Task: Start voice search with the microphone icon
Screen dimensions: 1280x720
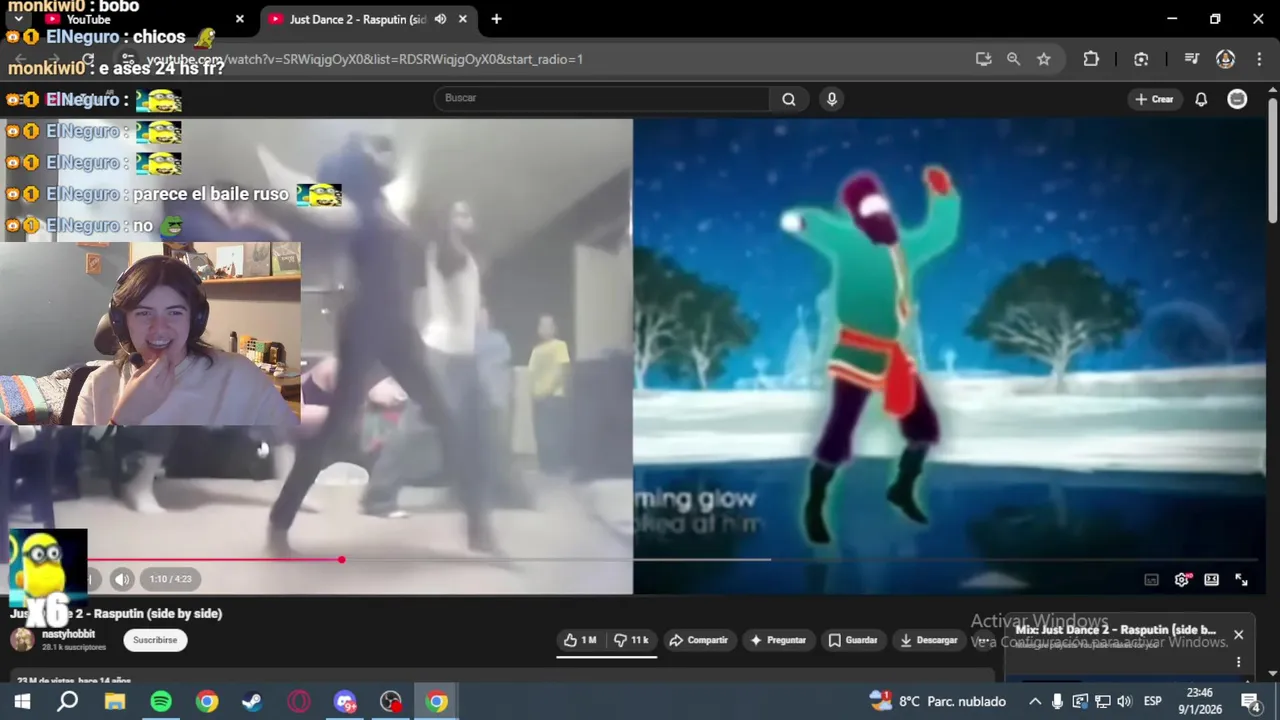Action: tap(831, 99)
